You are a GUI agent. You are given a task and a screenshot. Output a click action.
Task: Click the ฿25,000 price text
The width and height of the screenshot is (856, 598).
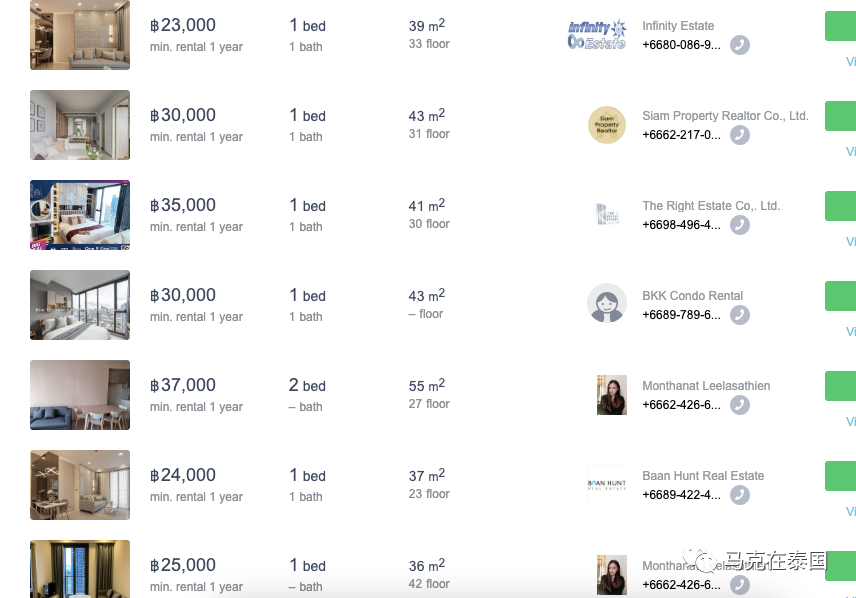pyautogui.click(x=183, y=565)
